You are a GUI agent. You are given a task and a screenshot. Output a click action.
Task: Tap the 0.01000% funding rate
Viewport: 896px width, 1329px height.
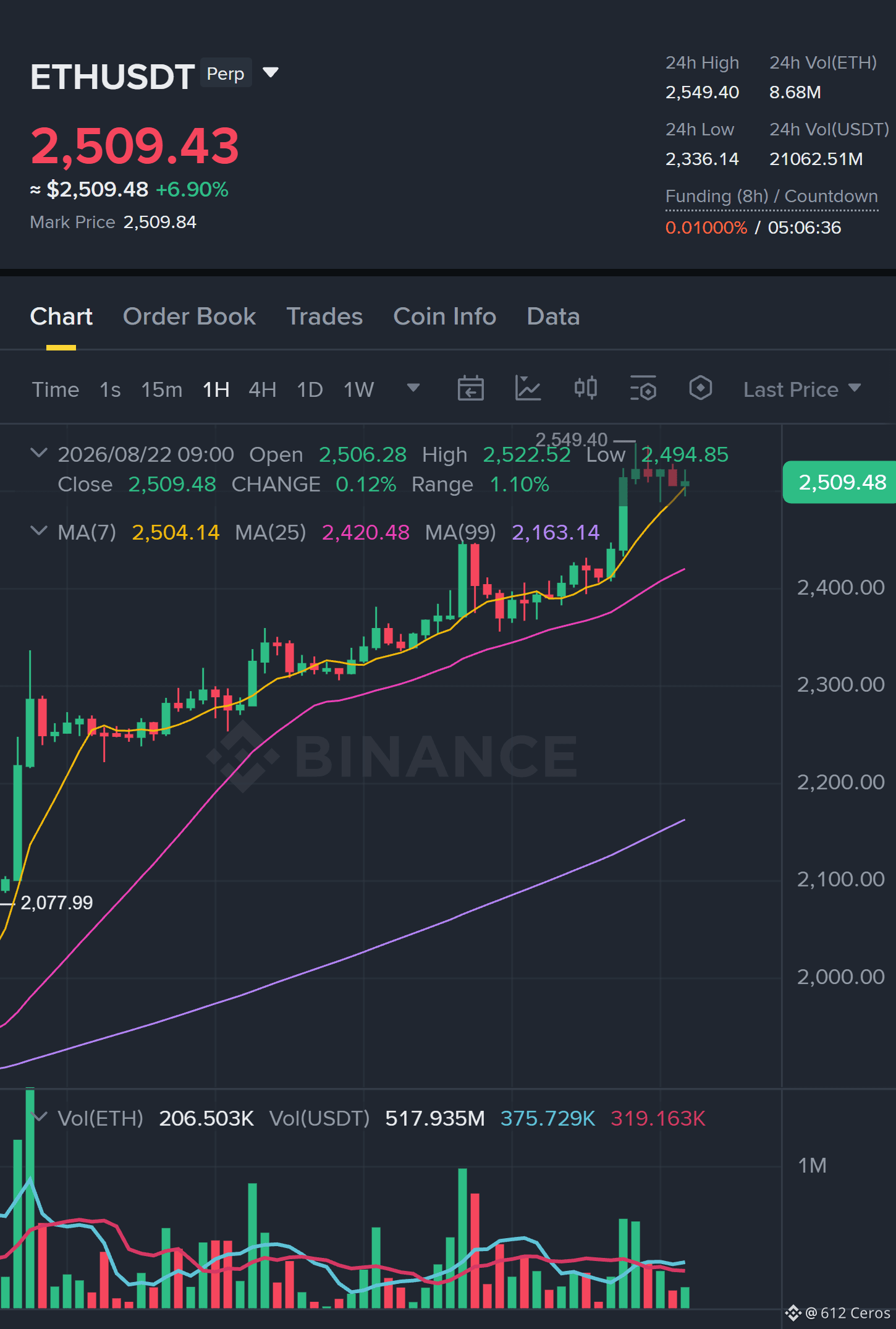[706, 227]
